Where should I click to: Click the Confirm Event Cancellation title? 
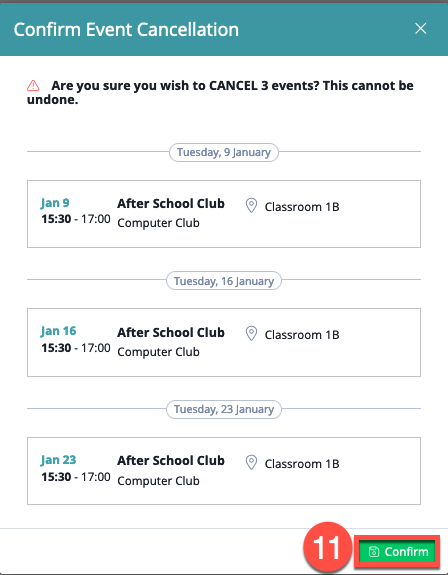pos(126,29)
